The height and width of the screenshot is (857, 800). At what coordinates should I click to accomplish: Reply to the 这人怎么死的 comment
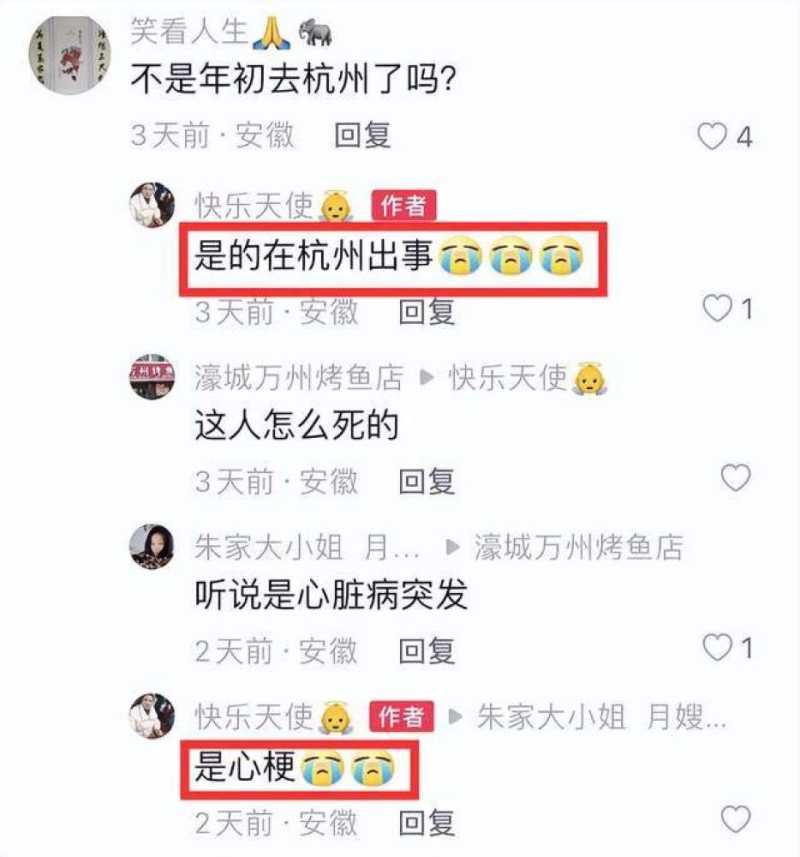[x=427, y=482]
